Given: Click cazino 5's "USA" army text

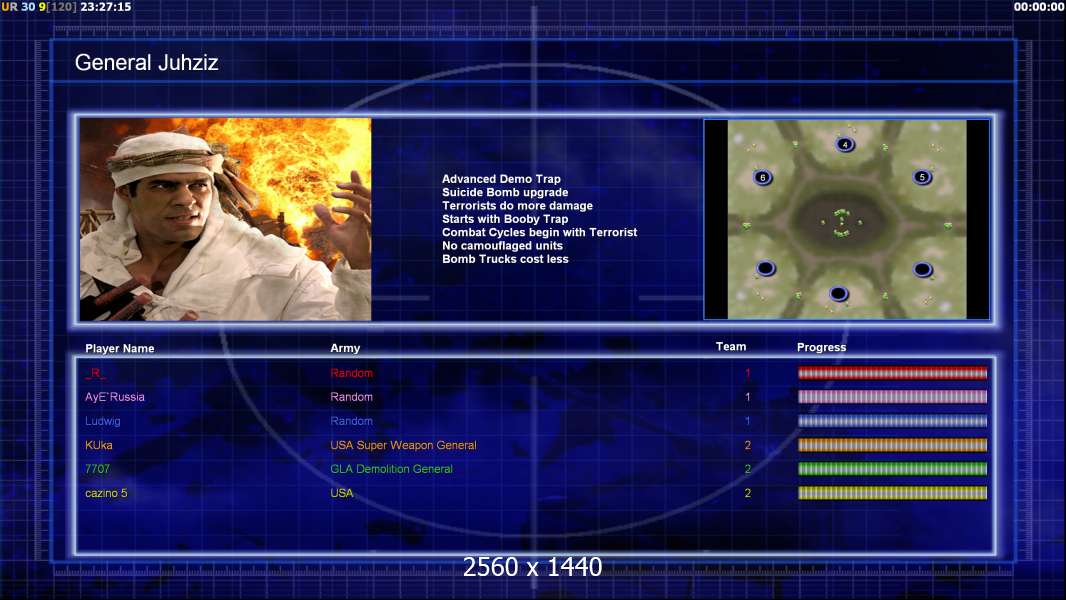Looking at the screenshot, I should pyautogui.click(x=342, y=493).
